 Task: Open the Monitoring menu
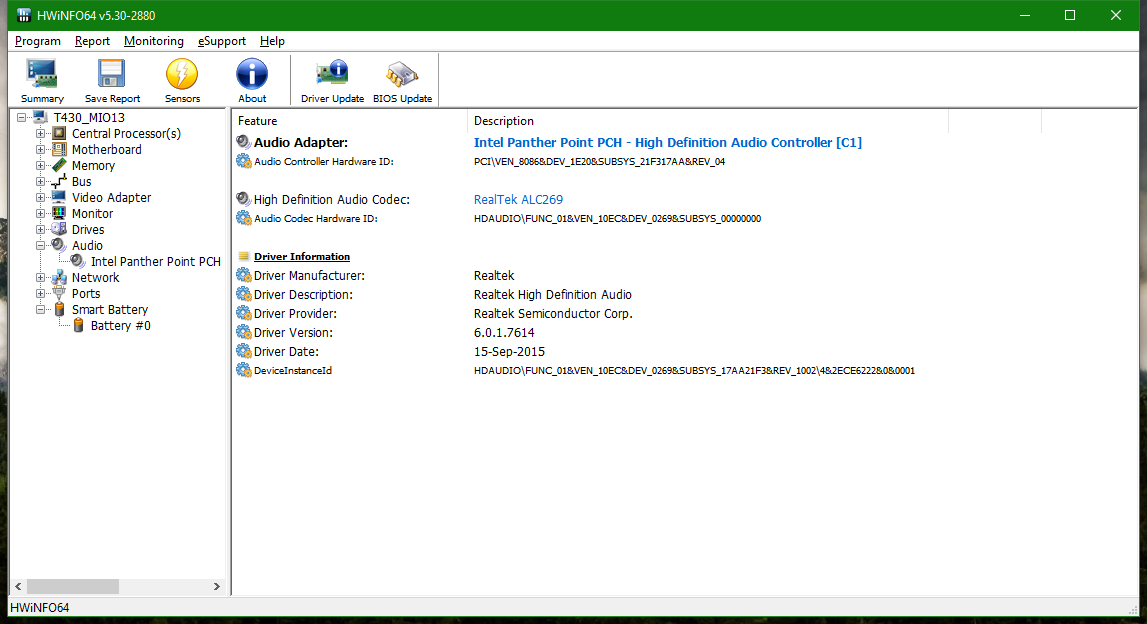[154, 41]
